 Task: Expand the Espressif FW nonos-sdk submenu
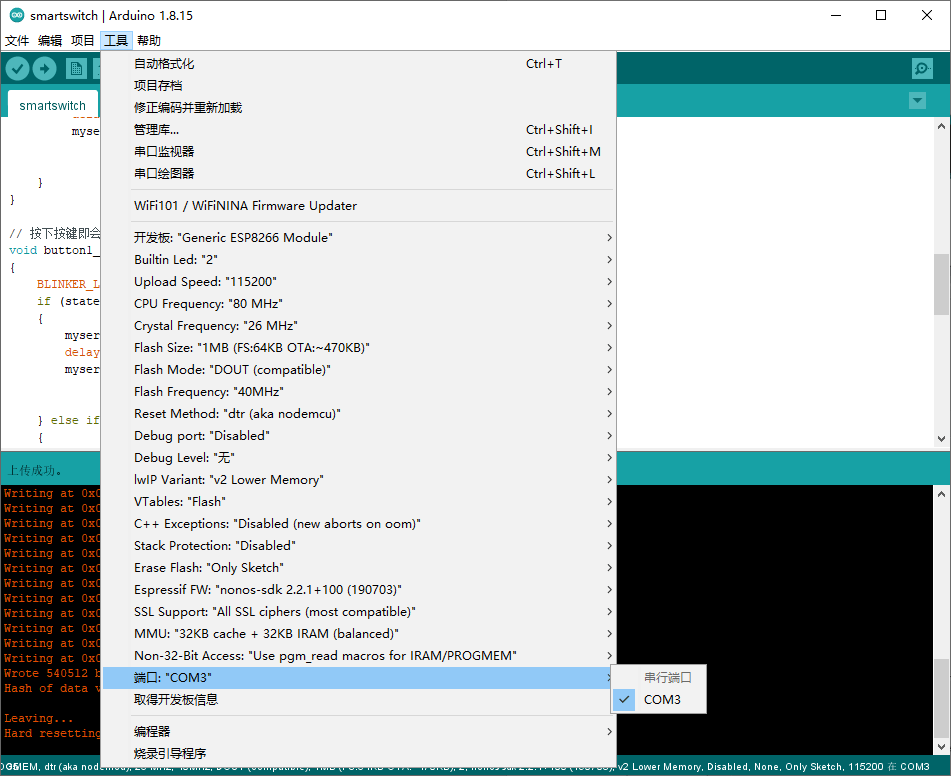[358, 590]
